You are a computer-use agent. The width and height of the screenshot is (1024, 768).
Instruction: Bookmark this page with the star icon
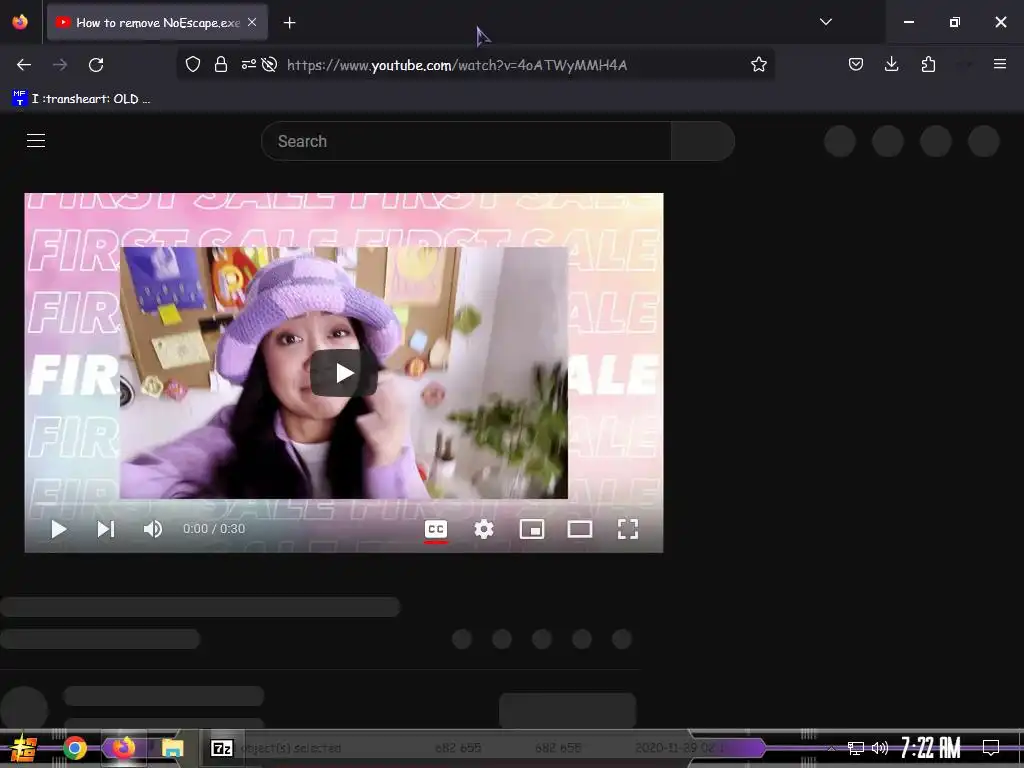(758, 64)
